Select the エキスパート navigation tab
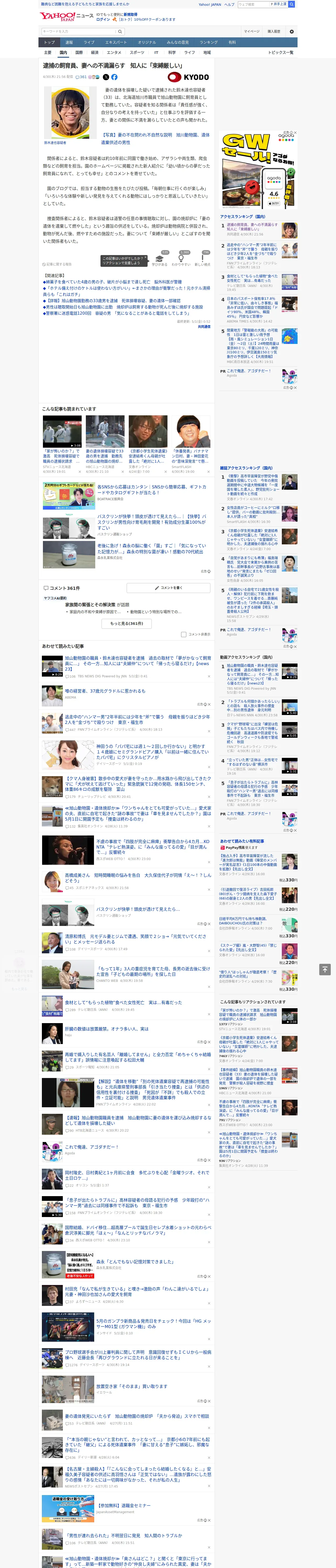Viewport: 336px width, 1568px height. (116, 43)
